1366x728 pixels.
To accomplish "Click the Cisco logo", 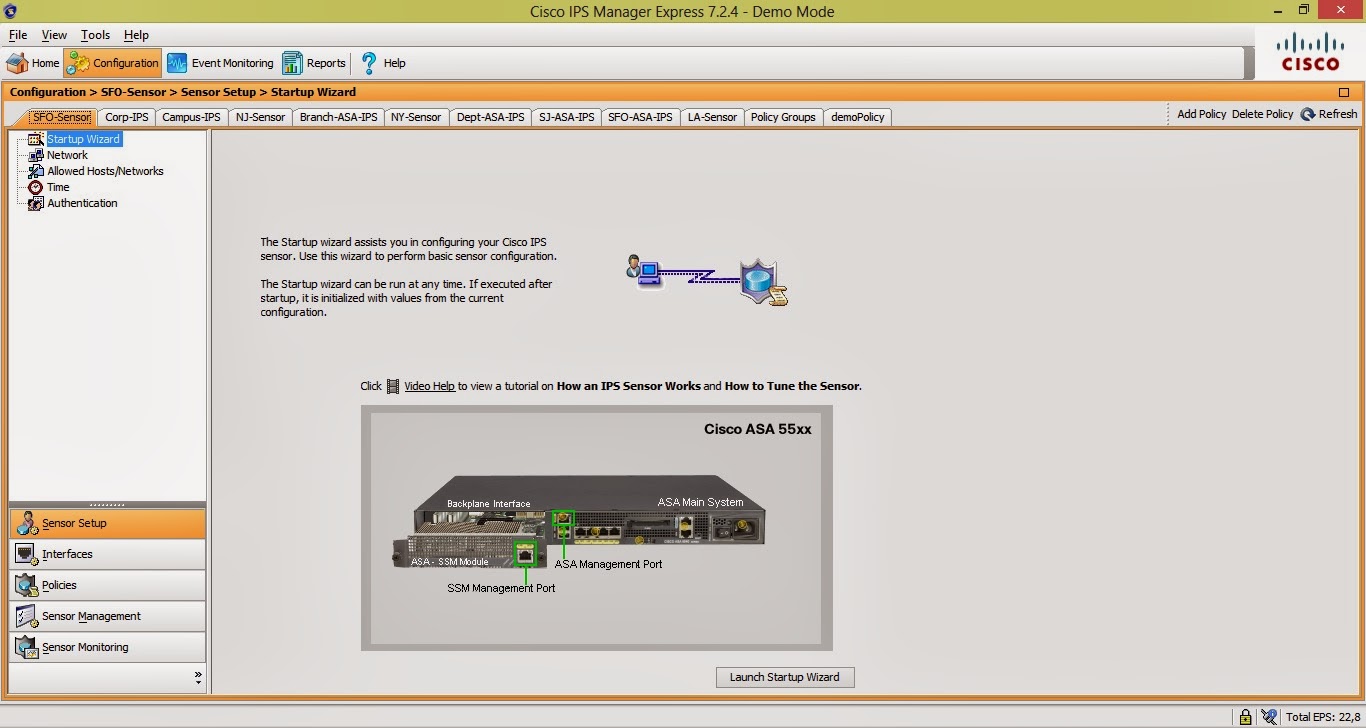I will [1311, 51].
